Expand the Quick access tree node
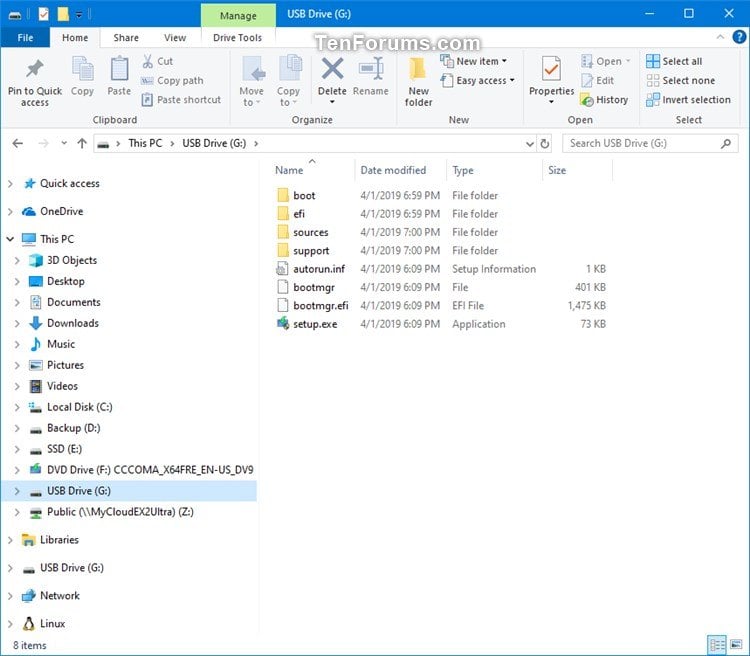The height and width of the screenshot is (656, 750). click(10, 183)
